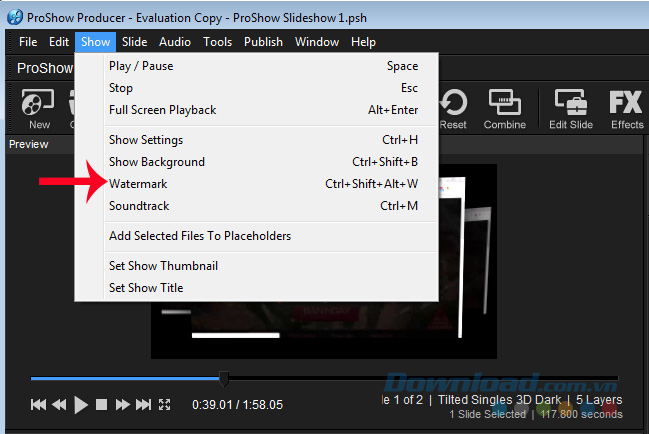Open the Slide menu

(x=135, y=42)
